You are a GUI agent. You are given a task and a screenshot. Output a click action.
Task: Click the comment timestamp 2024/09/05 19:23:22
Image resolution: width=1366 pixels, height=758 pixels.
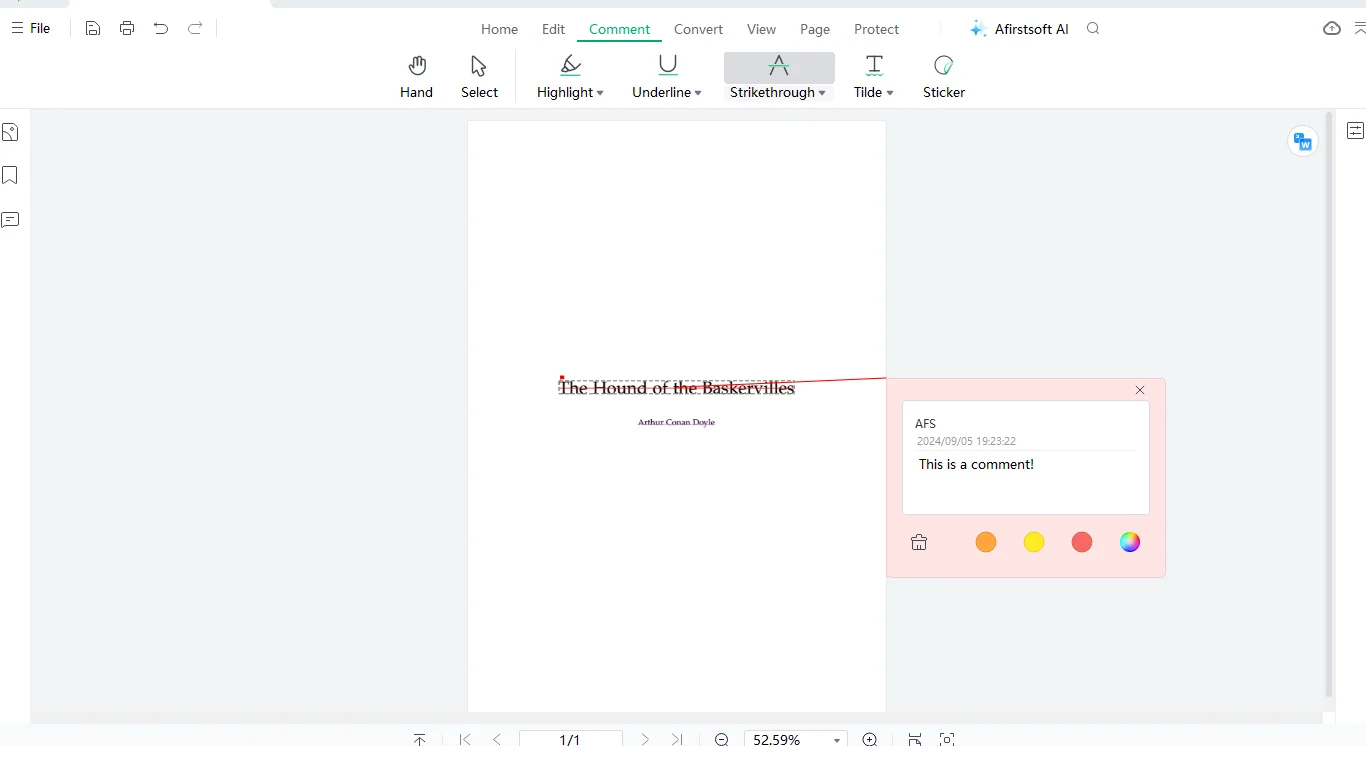coord(966,441)
